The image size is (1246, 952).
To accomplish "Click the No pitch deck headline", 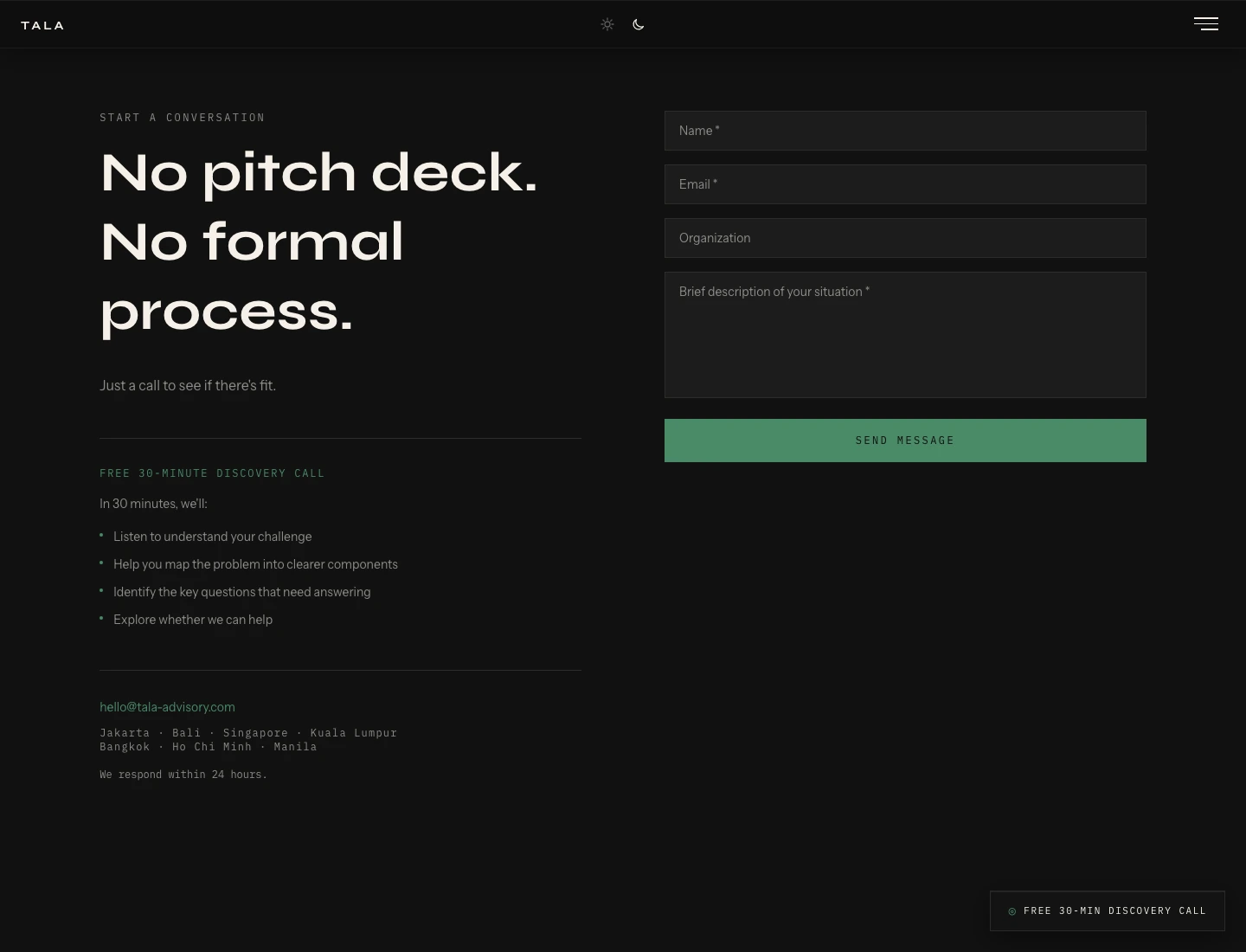I will click(x=318, y=173).
